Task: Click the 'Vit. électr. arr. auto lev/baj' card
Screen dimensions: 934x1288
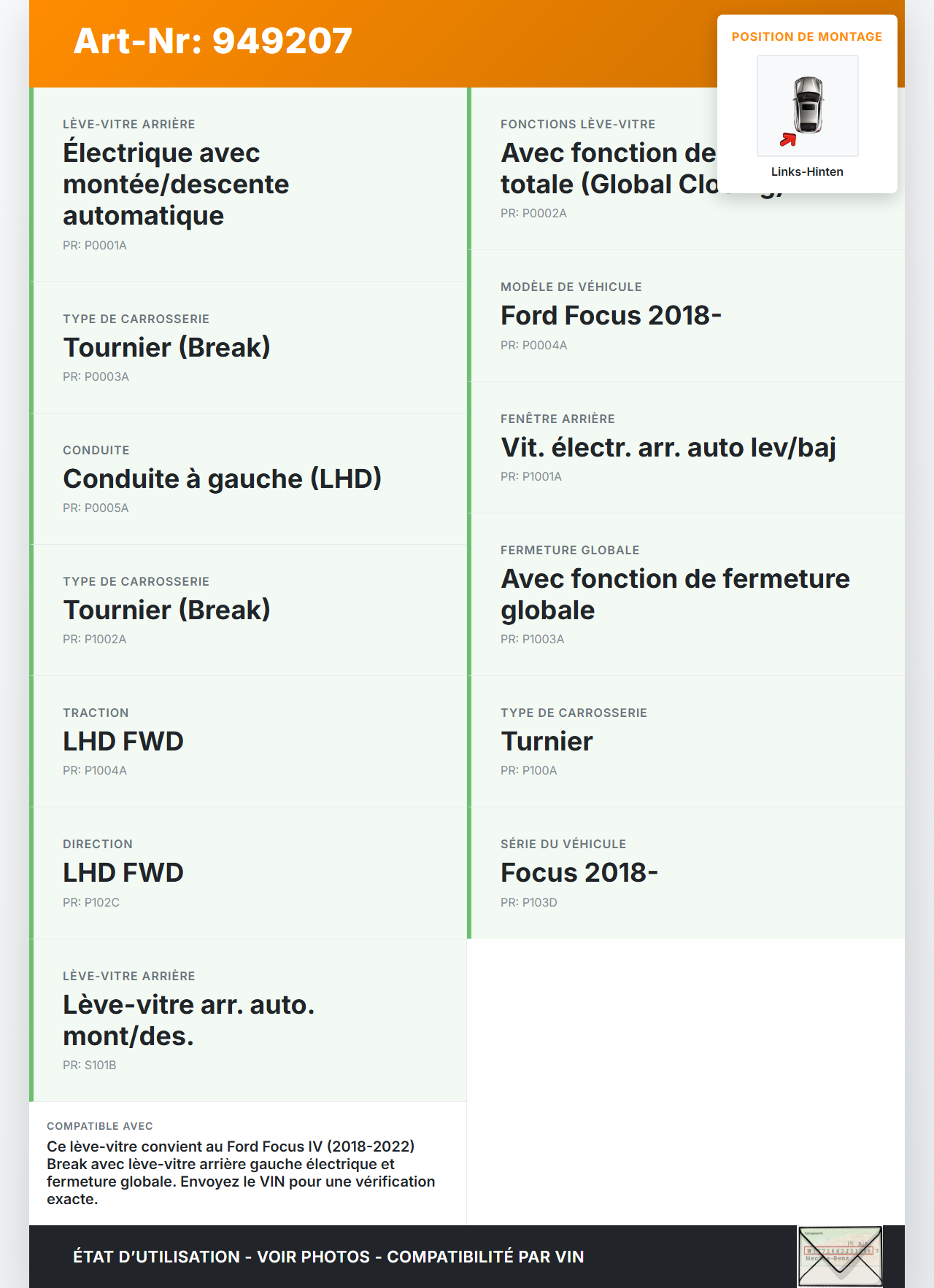Action: click(x=686, y=448)
